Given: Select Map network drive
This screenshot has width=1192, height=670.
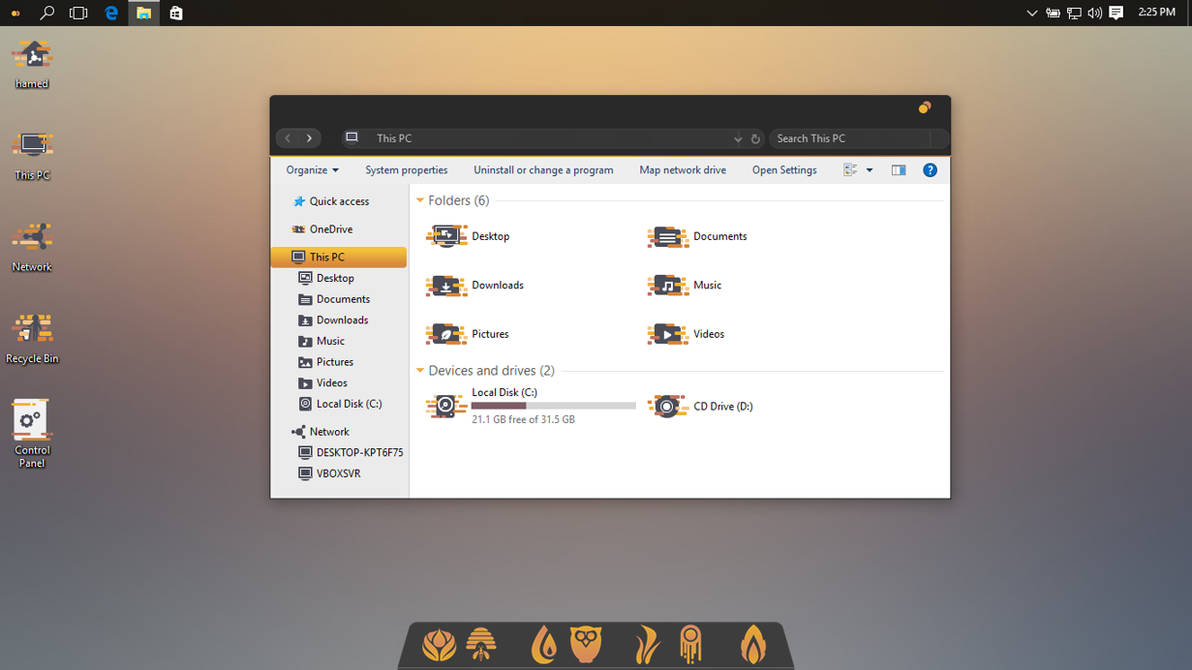Looking at the screenshot, I should point(682,170).
